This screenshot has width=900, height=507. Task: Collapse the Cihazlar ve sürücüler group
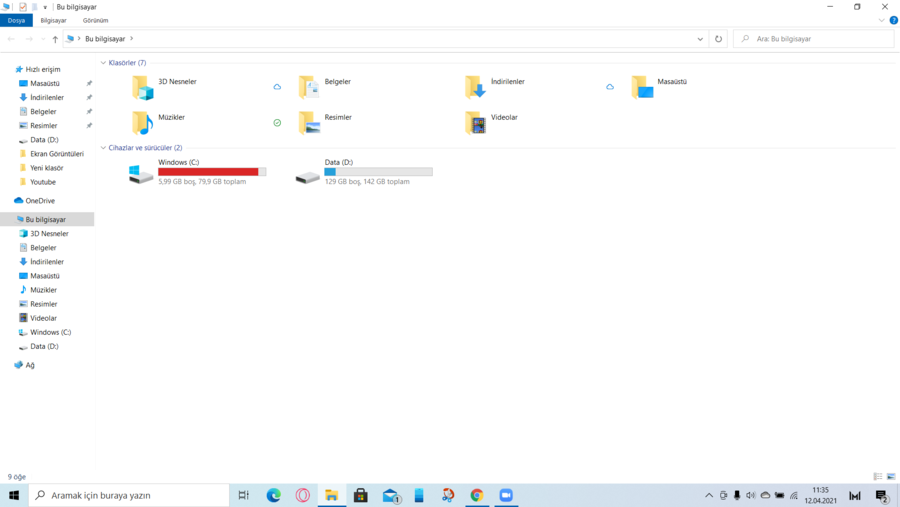pyautogui.click(x=103, y=148)
